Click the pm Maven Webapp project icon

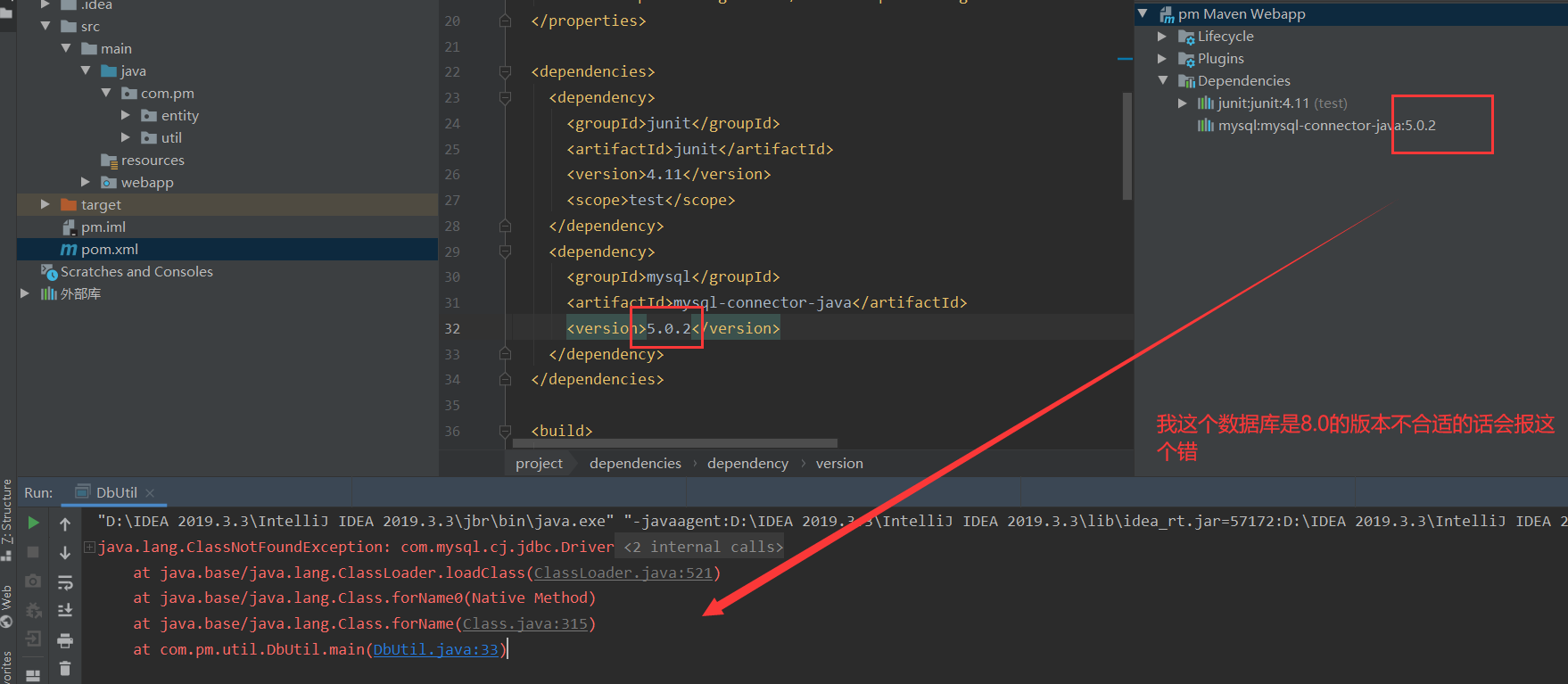click(1167, 14)
